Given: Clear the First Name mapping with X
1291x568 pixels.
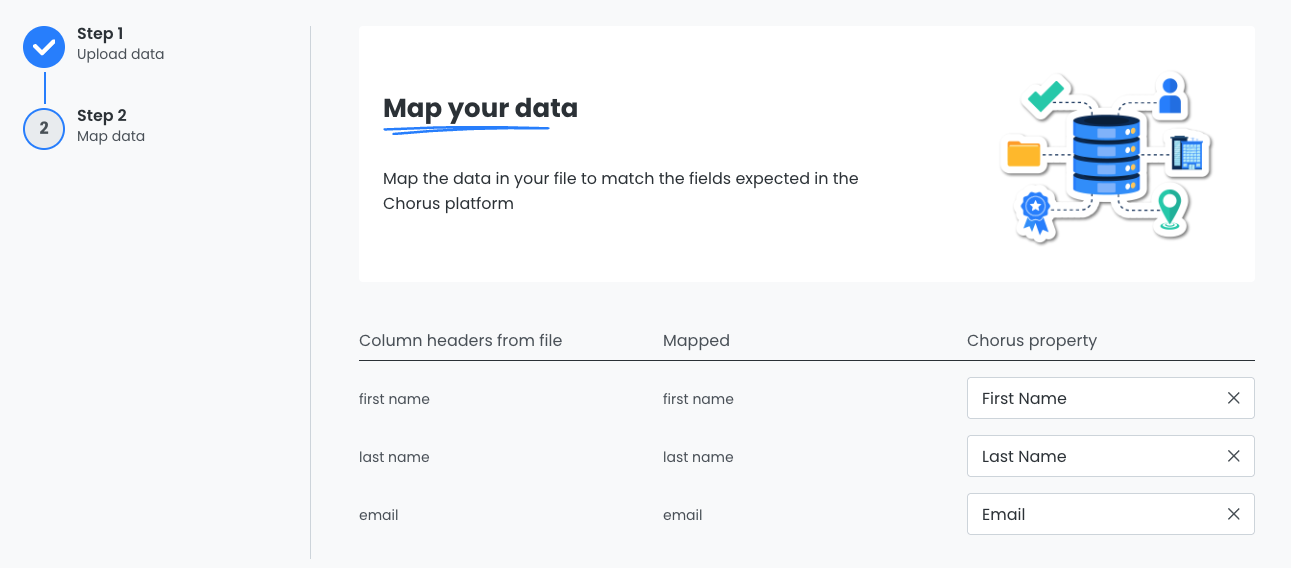Looking at the screenshot, I should click(x=1233, y=398).
